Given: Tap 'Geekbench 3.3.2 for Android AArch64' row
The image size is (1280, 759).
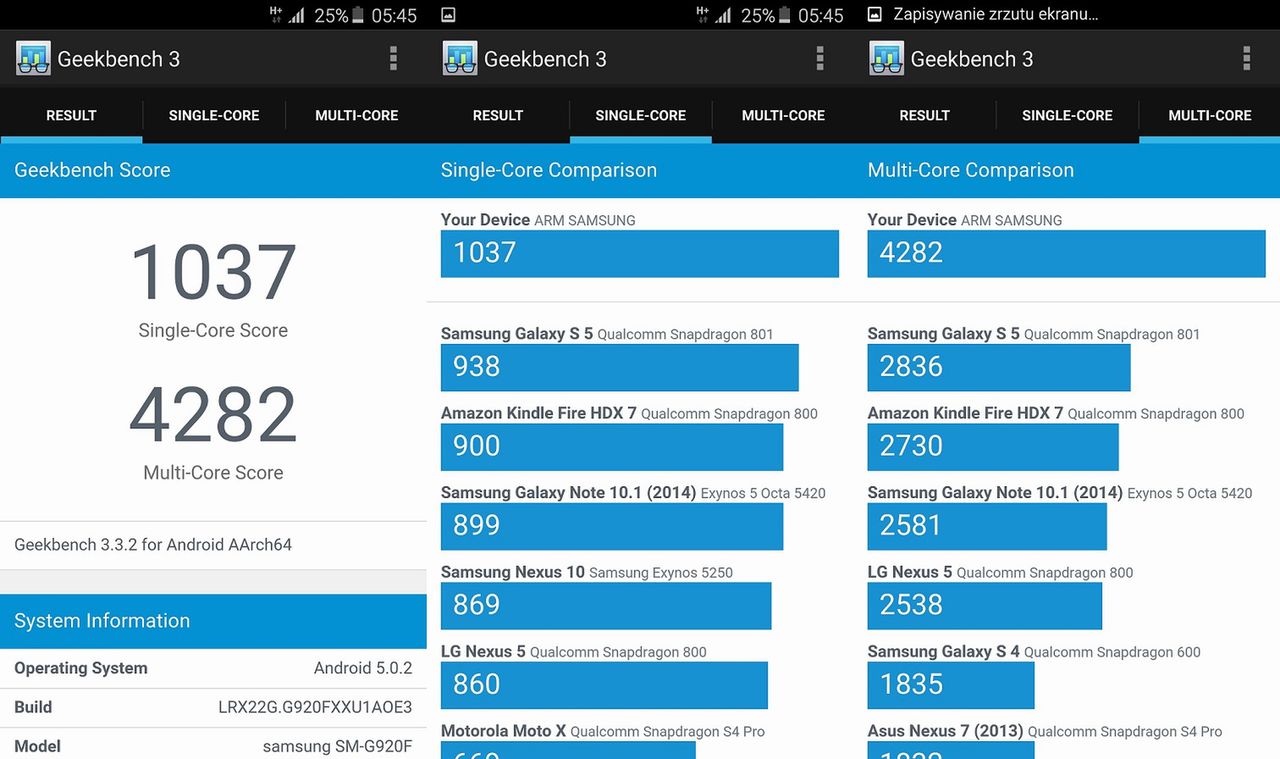Looking at the screenshot, I should (x=213, y=545).
